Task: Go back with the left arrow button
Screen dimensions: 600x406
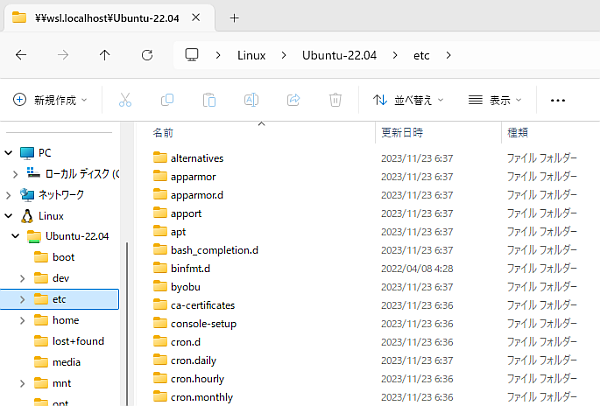Action: 21,55
